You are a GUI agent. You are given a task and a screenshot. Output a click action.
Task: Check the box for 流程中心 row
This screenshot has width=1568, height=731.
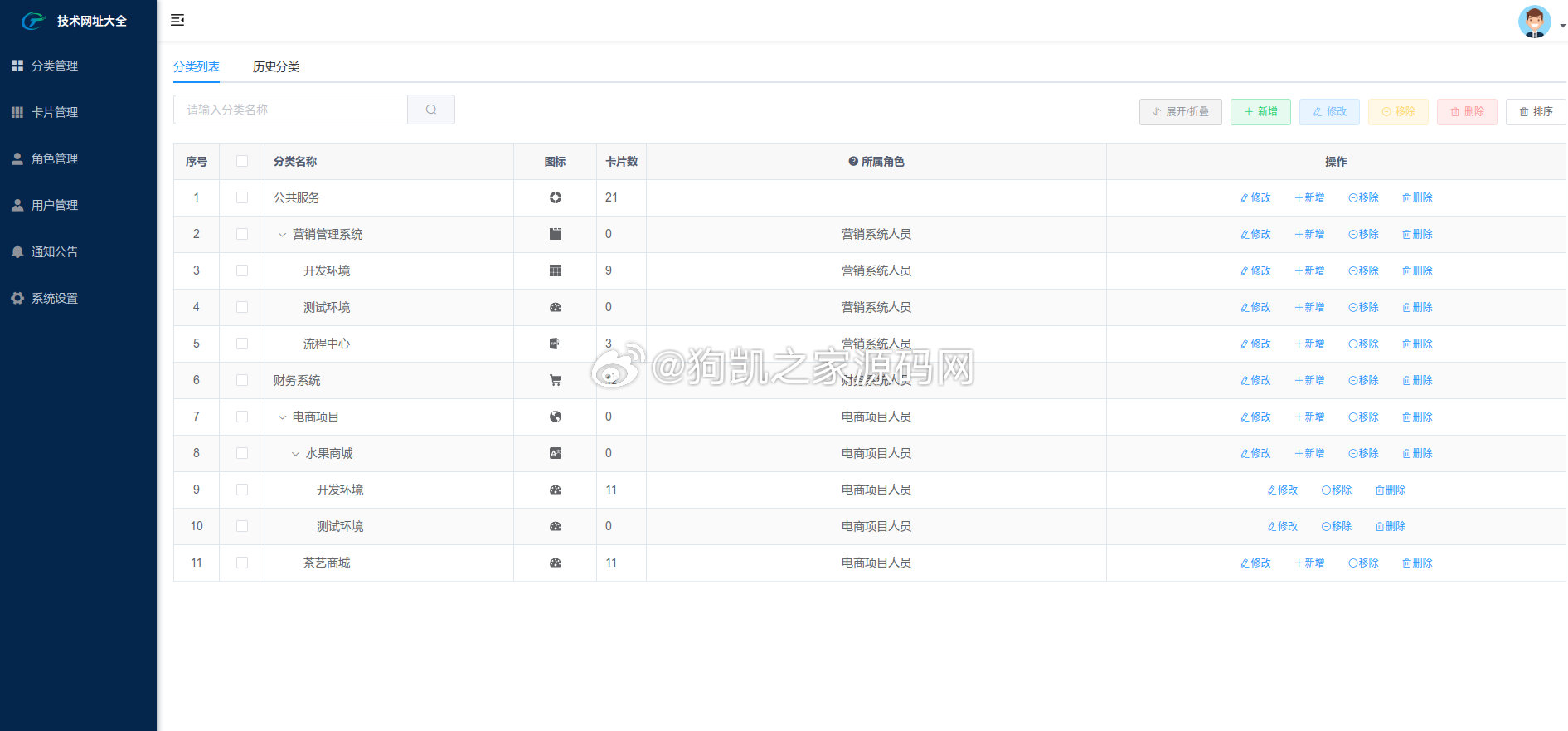(242, 344)
